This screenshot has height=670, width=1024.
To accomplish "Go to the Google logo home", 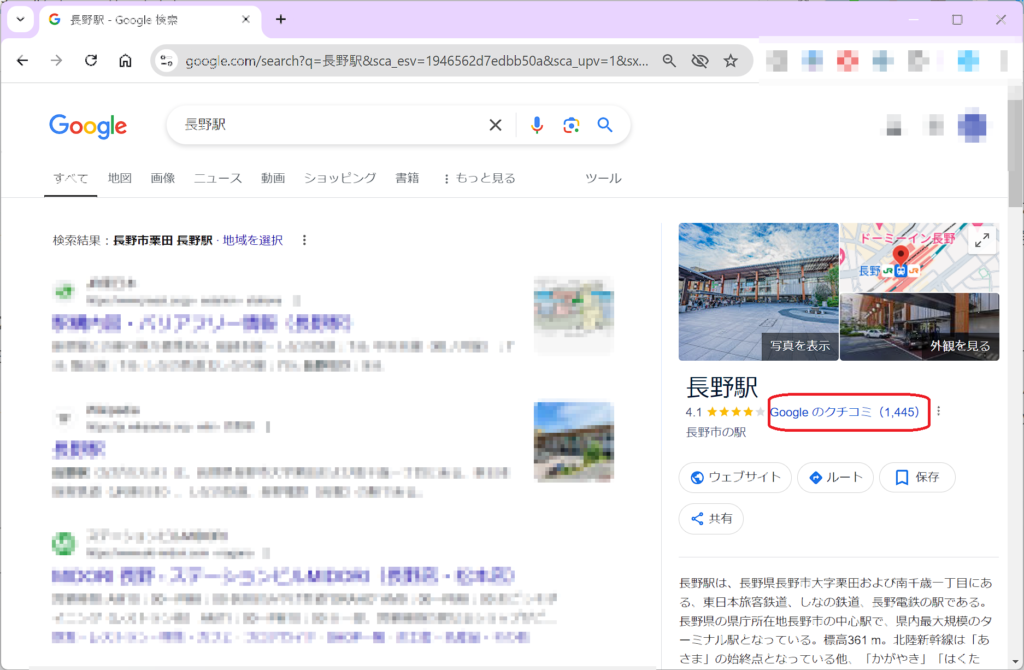I will coord(88,126).
